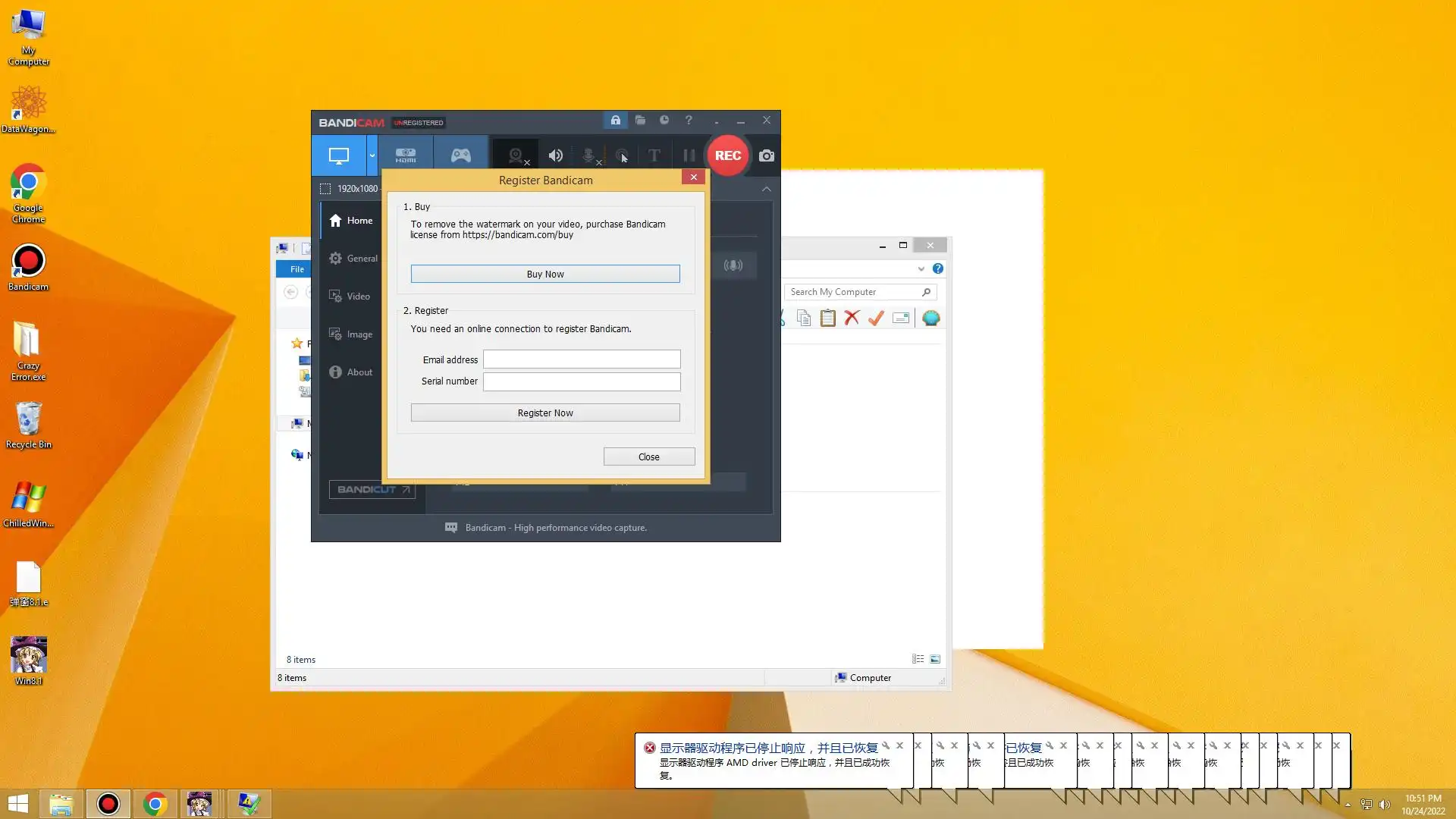
Task: Click the red REC button
Action: (x=727, y=155)
